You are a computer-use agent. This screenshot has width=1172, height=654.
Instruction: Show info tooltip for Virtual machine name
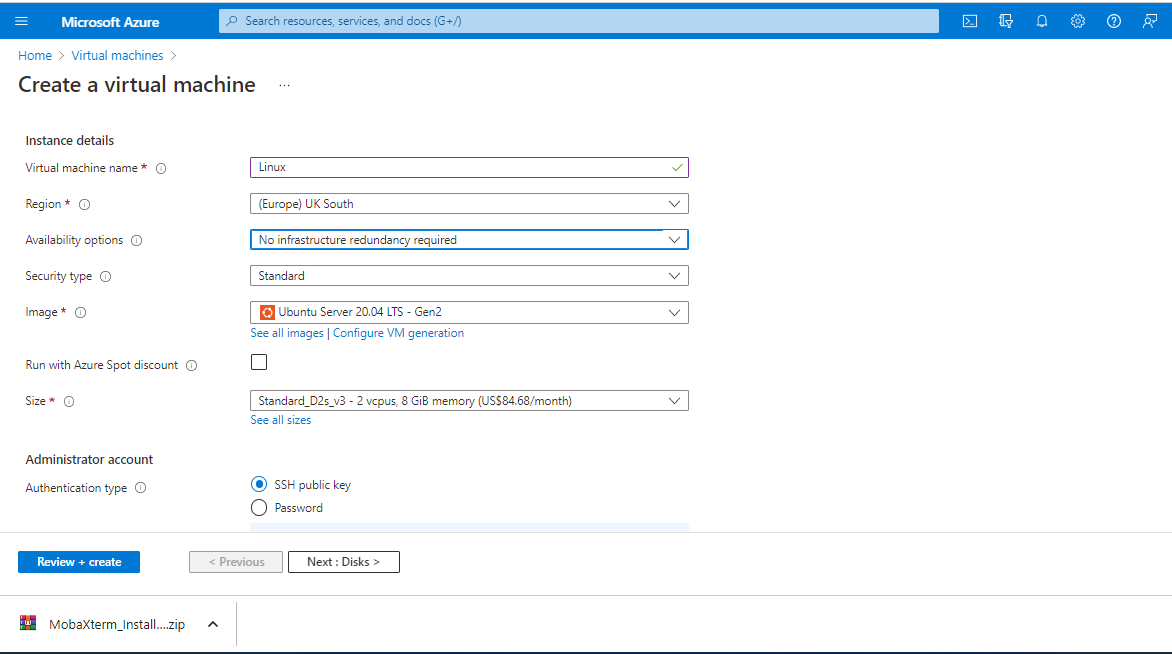pos(161,168)
